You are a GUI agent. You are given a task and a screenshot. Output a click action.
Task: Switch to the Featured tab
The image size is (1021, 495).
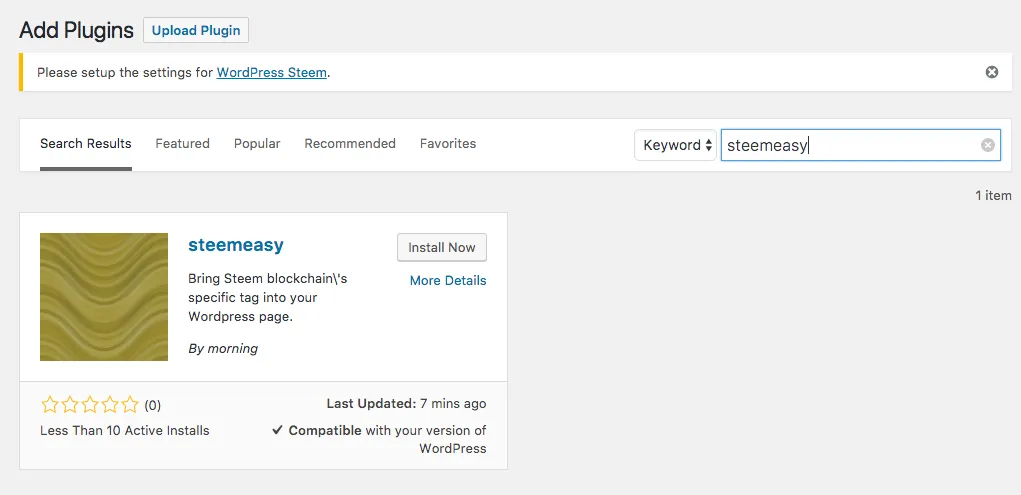coord(182,144)
